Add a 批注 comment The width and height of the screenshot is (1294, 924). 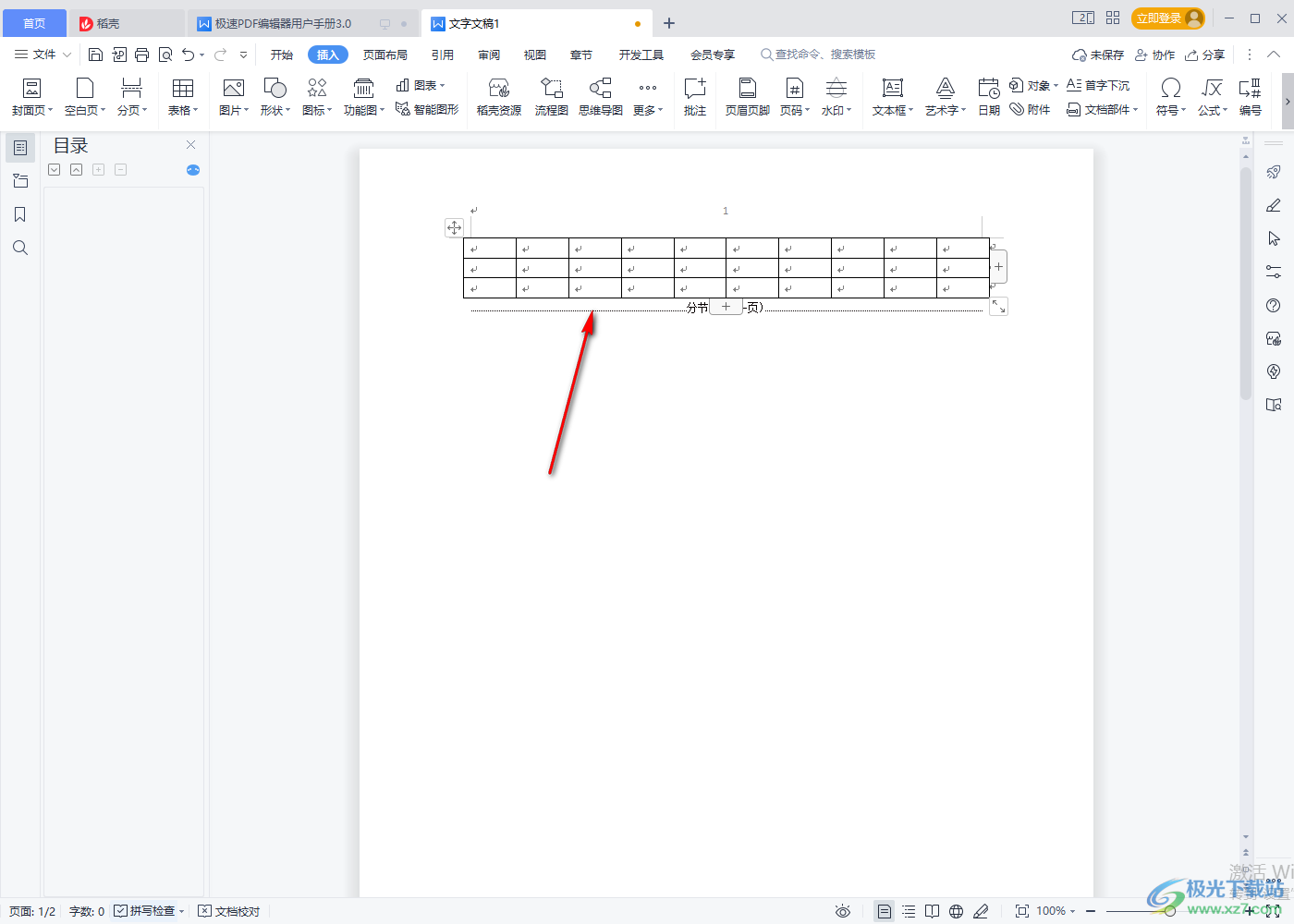tap(695, 97)
